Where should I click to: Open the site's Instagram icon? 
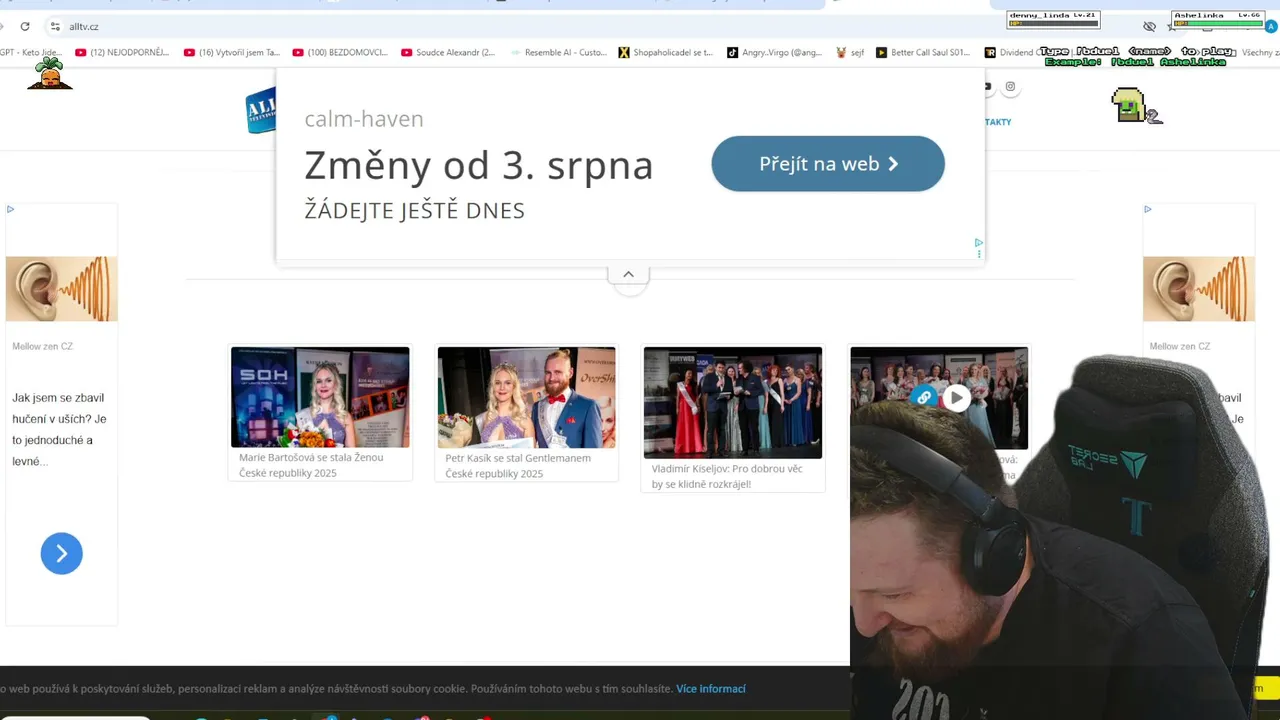(1010, 86)
